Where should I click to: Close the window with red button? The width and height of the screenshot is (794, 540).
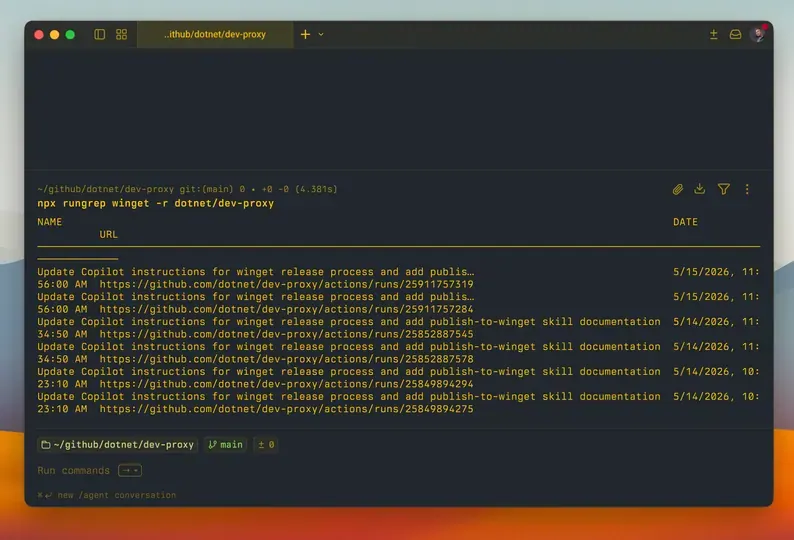[x=39, y=34]
